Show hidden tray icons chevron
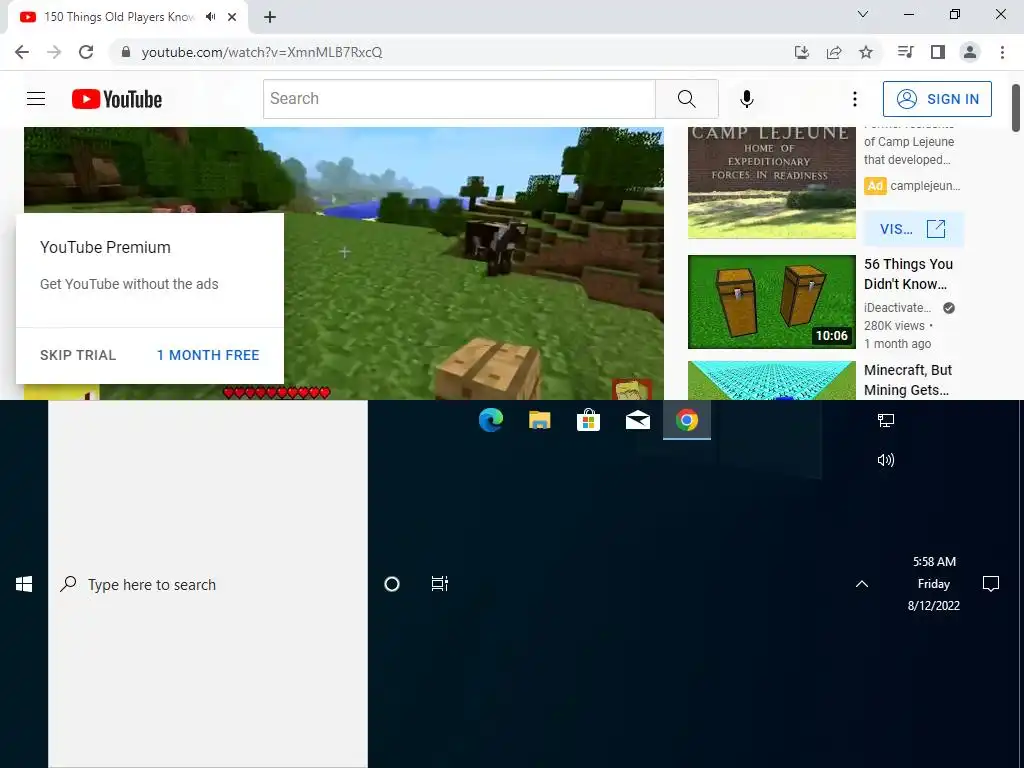1024x768 pixels. pos(862,584)
